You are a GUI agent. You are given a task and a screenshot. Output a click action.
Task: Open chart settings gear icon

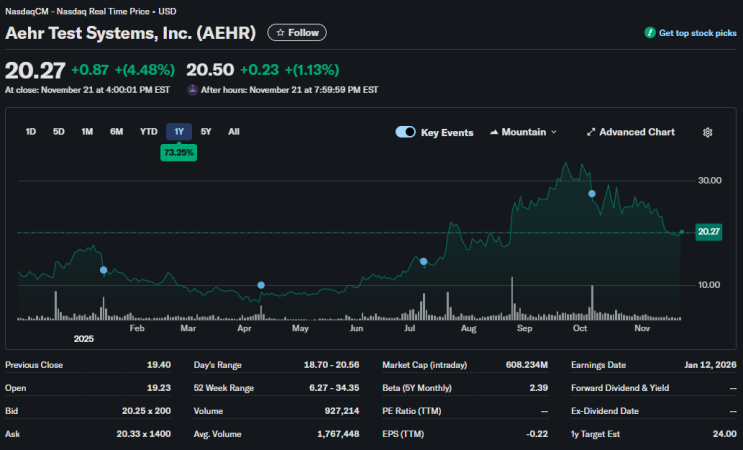(x=707, y=132)
